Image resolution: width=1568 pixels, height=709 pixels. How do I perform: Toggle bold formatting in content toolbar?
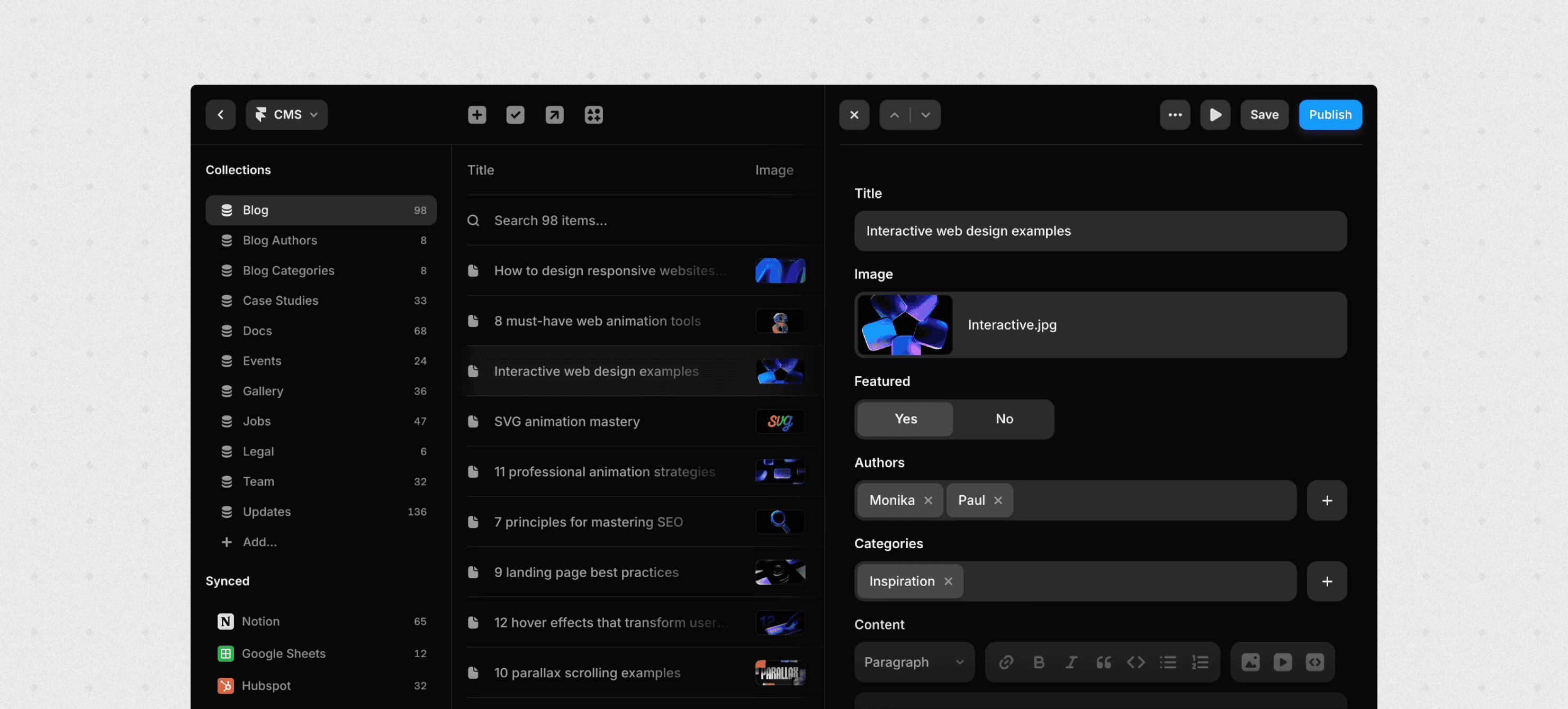point(1039,662)
